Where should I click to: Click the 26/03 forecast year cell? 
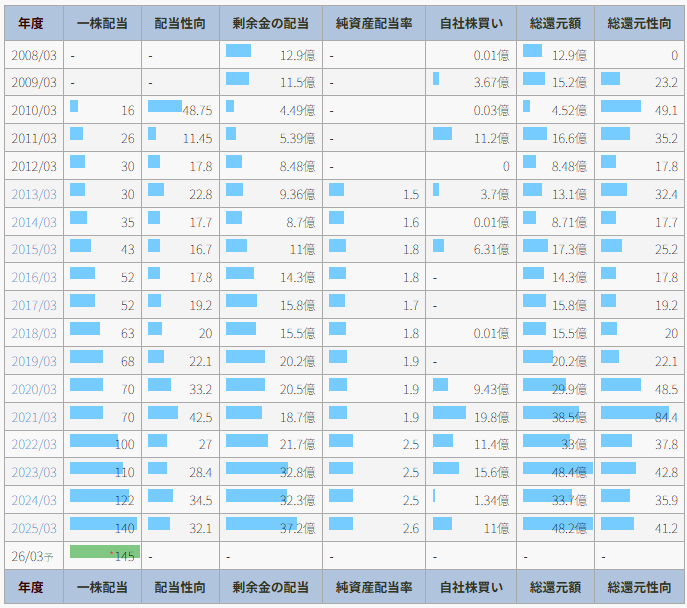click(x=34, y=556)
